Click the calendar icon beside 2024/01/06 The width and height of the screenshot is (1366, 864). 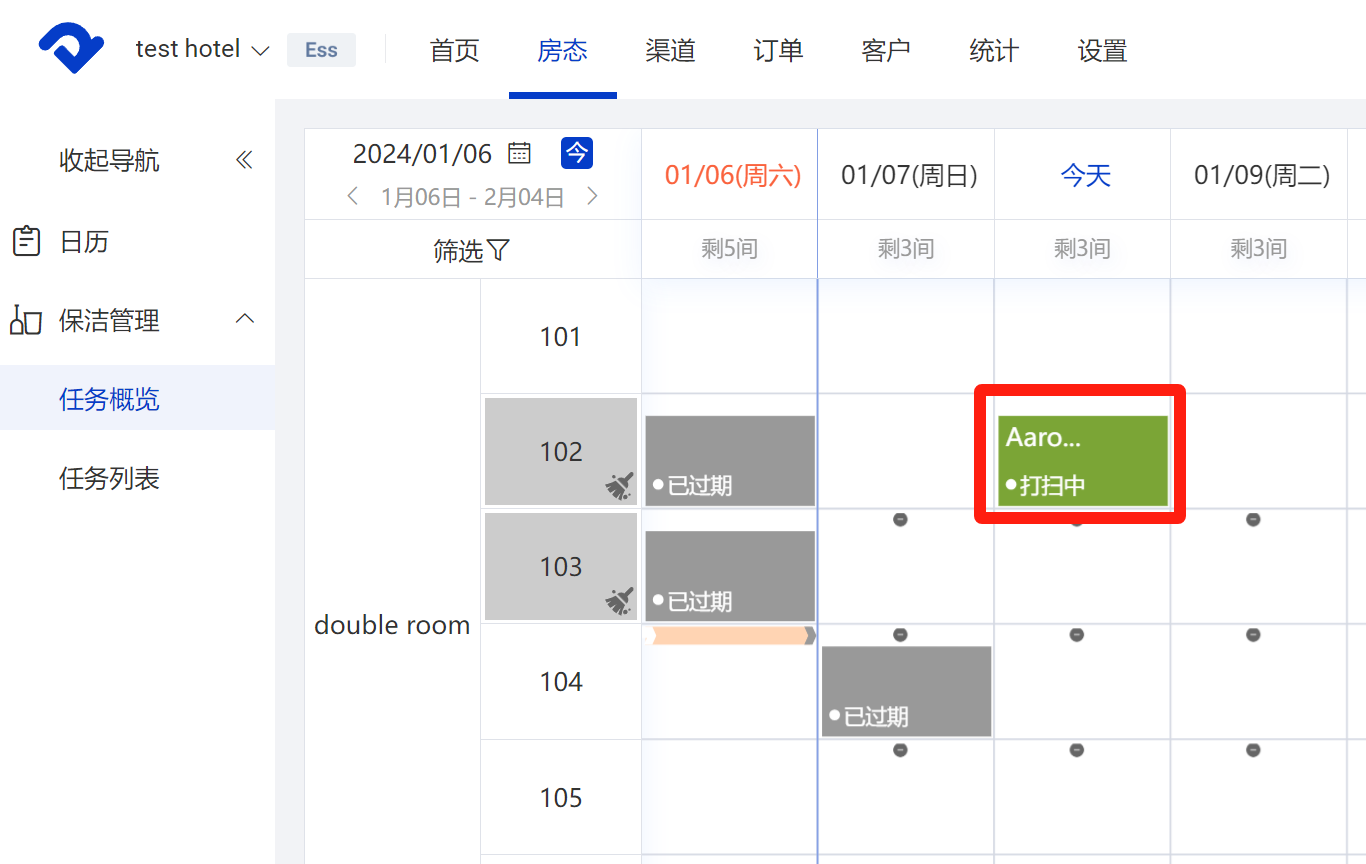click(x=519, y=153)
